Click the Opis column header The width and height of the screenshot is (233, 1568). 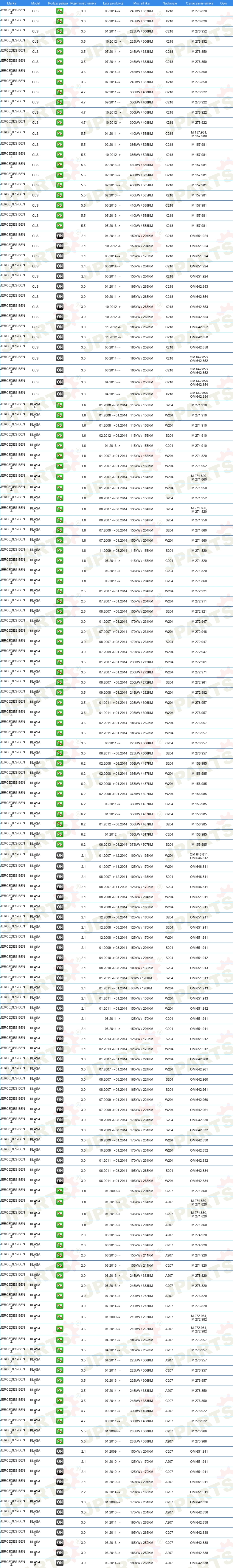(224, 3)
